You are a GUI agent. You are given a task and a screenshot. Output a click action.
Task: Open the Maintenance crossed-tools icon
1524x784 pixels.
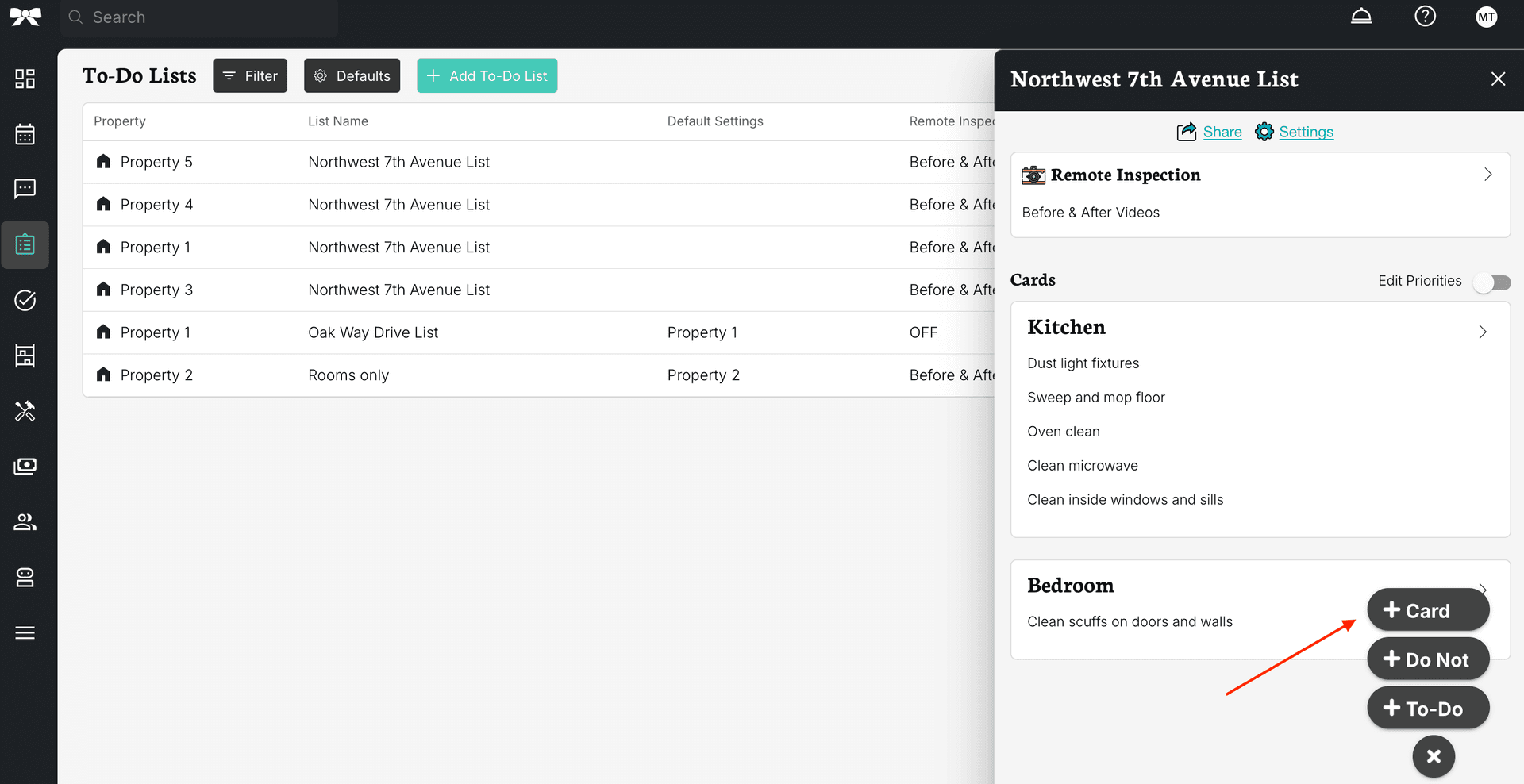pyautogui.click(x=25, y=411)
